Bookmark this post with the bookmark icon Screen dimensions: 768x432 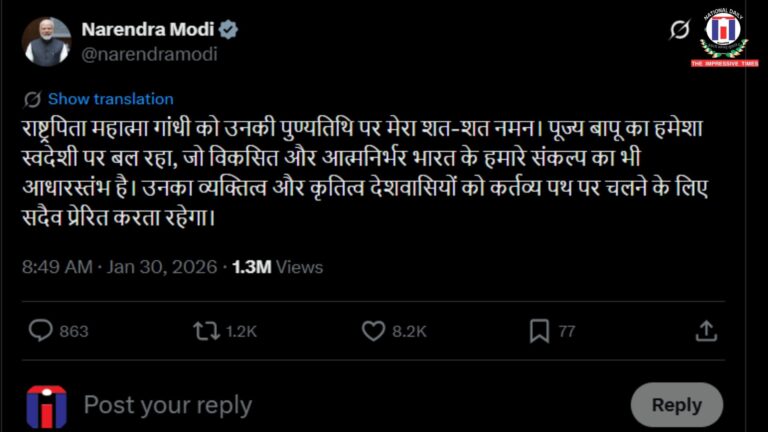pyautogui.click(x=539, y=331)
